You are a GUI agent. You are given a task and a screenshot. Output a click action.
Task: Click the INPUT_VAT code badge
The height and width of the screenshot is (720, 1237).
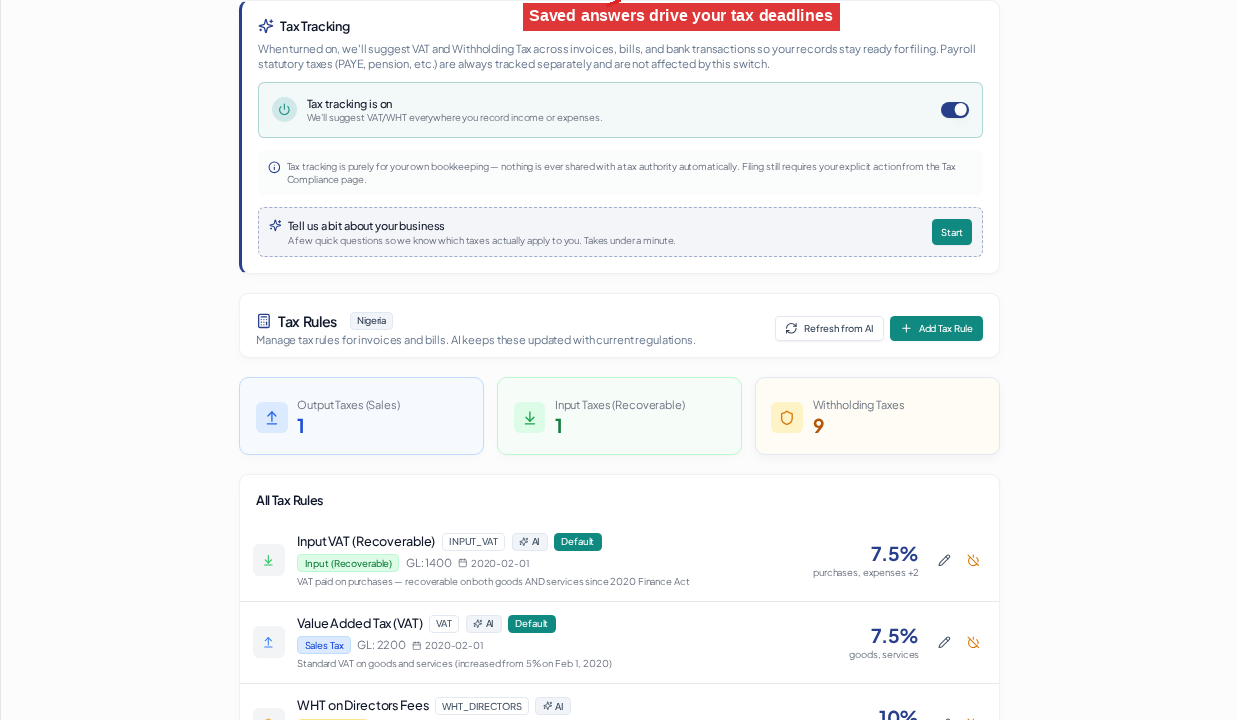(x=473, y=542)
